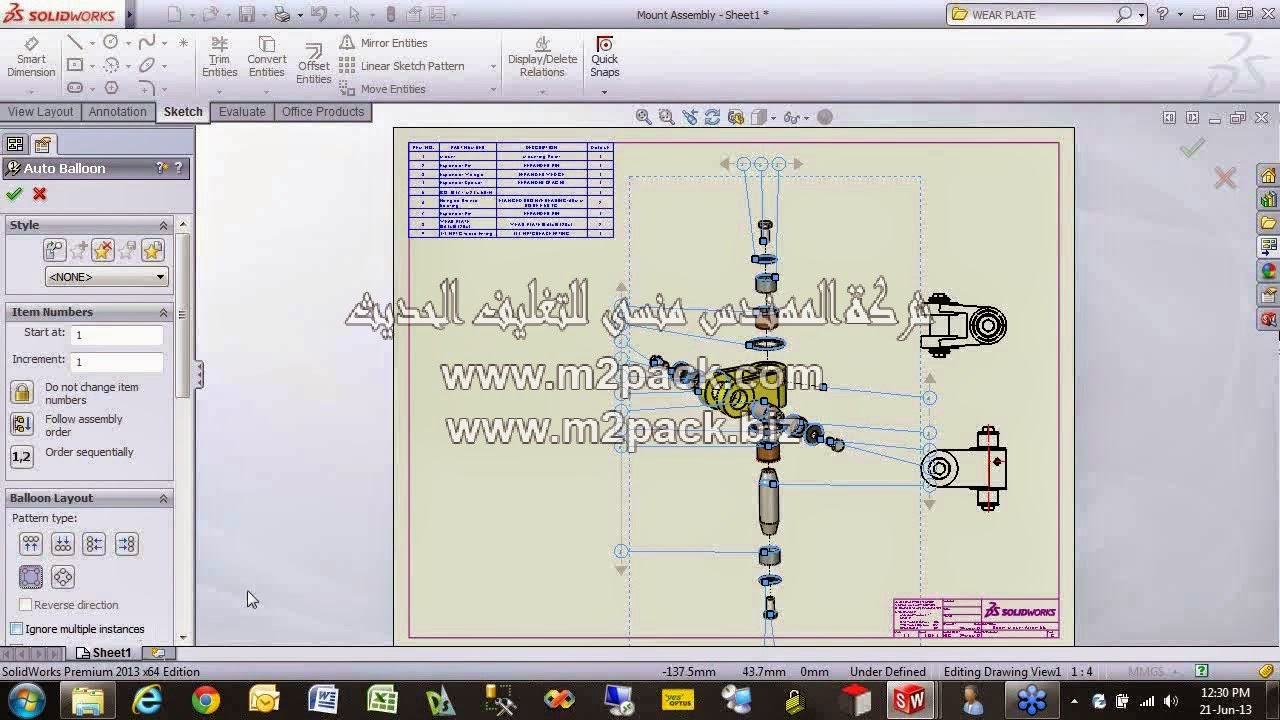Click the New document icon
This screenshot has height=720, width=1280.
[175, 15]
